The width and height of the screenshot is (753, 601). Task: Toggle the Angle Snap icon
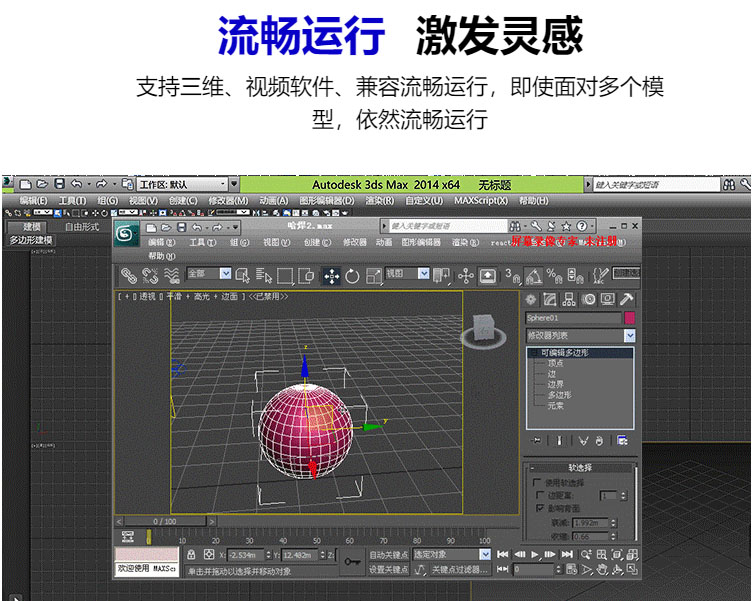click(534, 276)
